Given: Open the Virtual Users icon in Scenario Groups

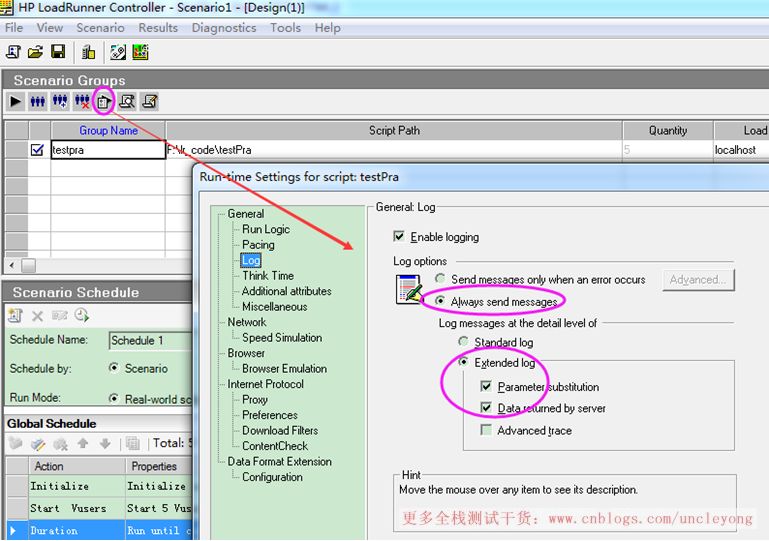Looking at the screenshot, I should [x=37, y=102].
